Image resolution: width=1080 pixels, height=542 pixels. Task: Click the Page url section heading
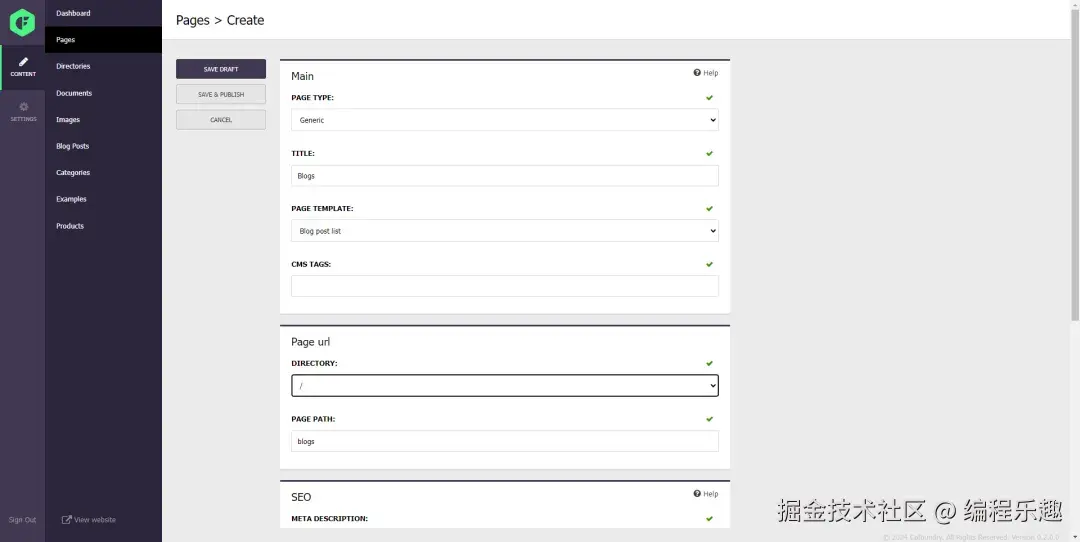pyautogui.click(x=311, y=342)
